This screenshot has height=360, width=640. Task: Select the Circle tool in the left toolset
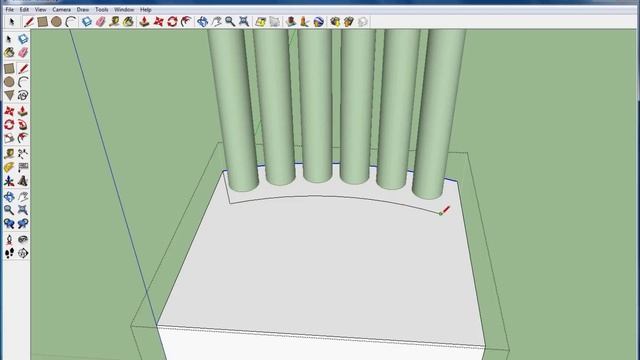pyautogui.click(x=9, y=82)
